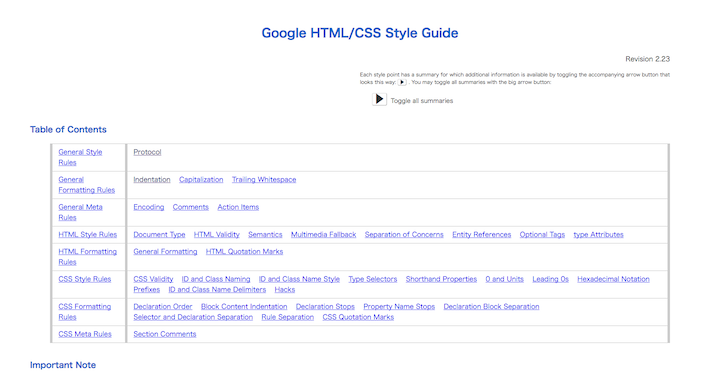The image size is (720, 378).
Task: Open 0 and Units link
Action: (505, 279)
